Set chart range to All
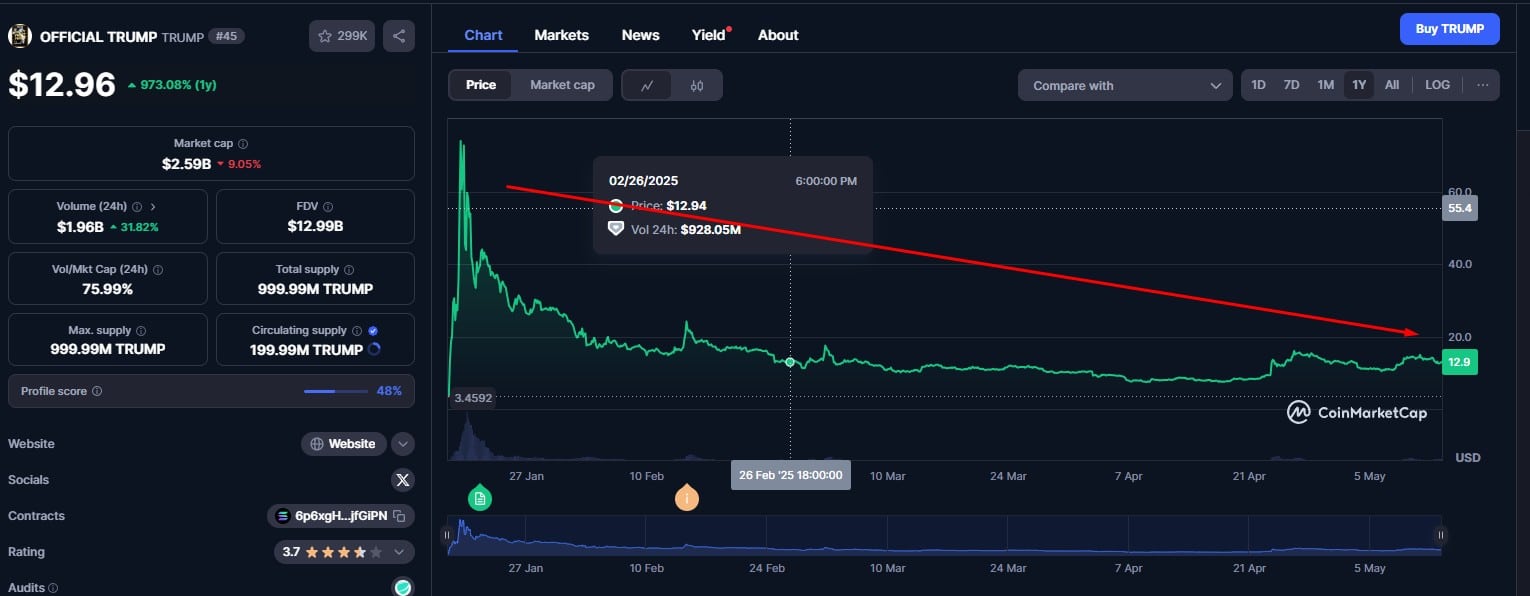This screenshot has height=596, width=1530. [1392, 85]
